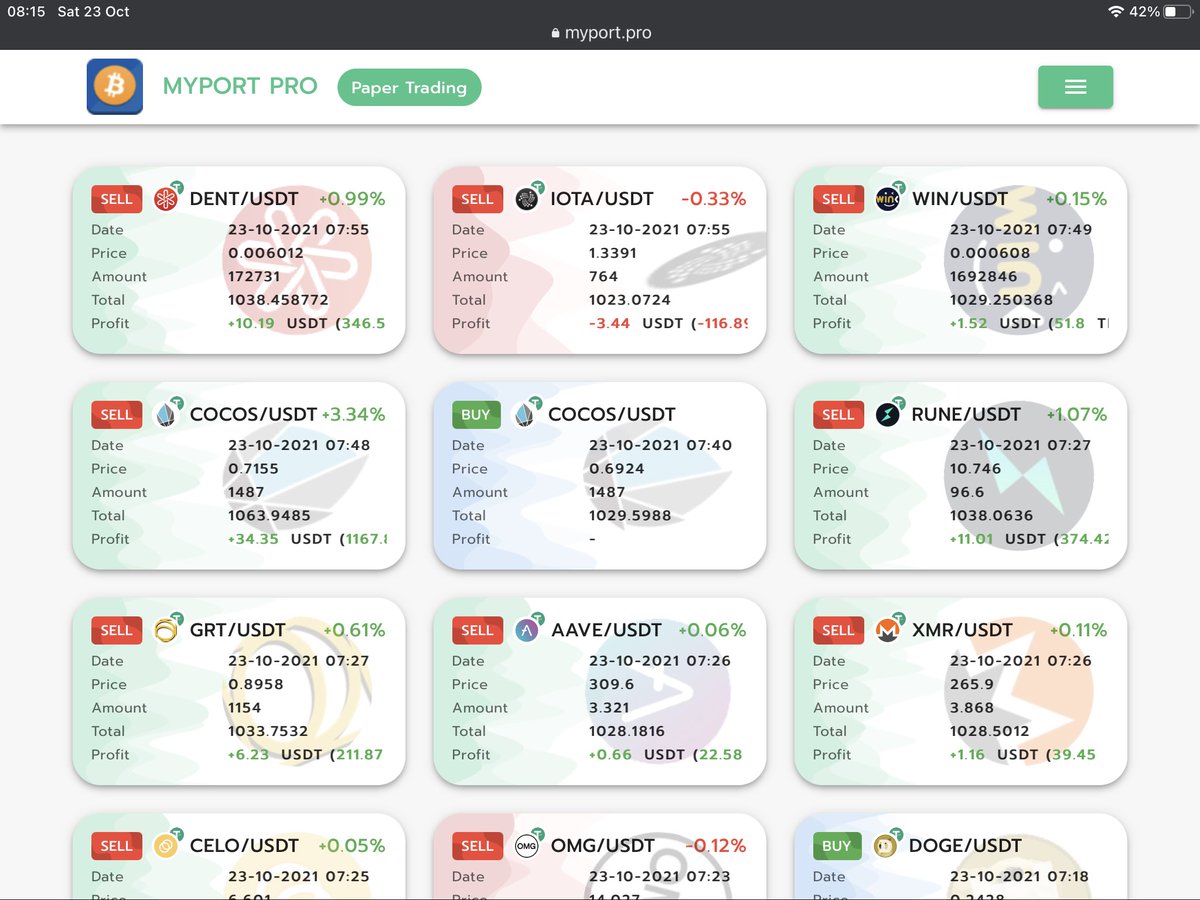This screenshot has width=1200, height=900.
Task: Click the SELL tag on XMR/USDT card
Action: point(838,630)
